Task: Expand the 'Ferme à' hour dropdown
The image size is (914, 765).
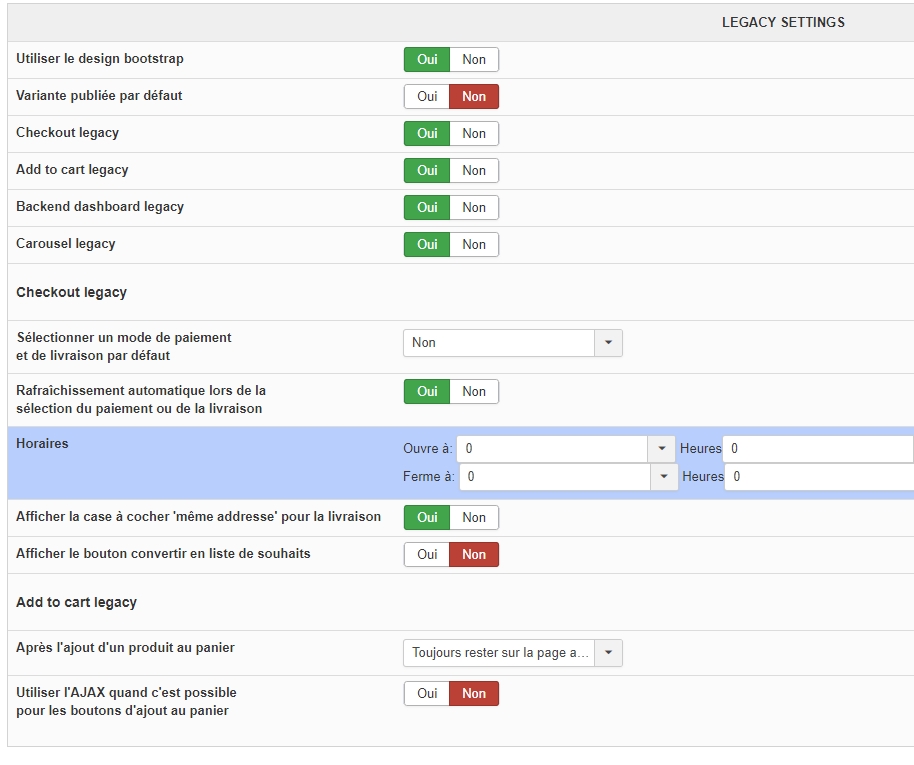Action: 664,477
